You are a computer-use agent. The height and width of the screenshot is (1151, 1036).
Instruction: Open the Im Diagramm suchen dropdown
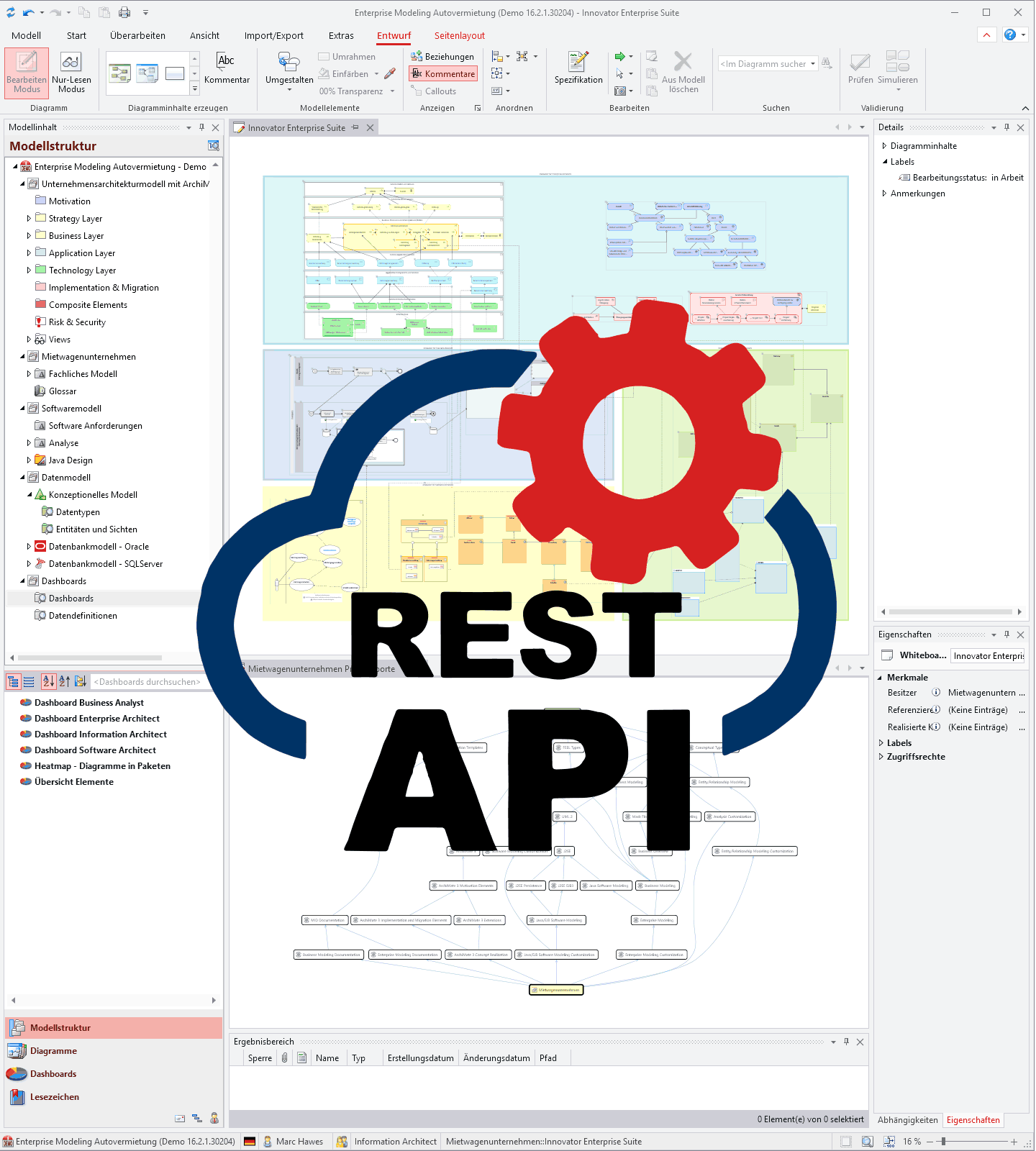pos(813,64)
